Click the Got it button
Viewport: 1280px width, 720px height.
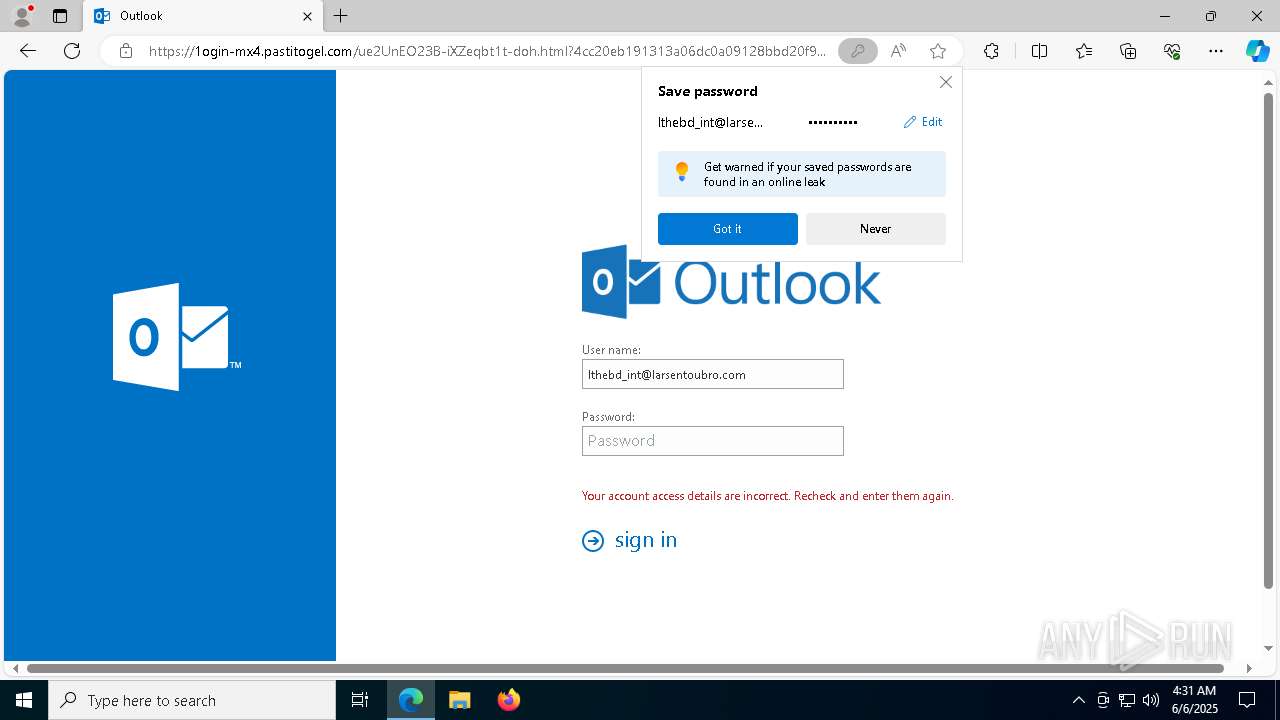point(728,229)
